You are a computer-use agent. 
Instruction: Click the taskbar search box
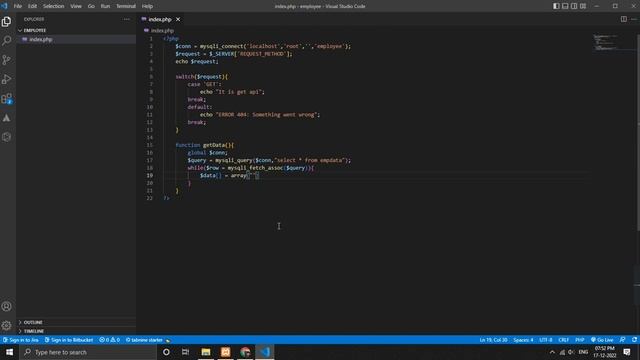point(88,352)
